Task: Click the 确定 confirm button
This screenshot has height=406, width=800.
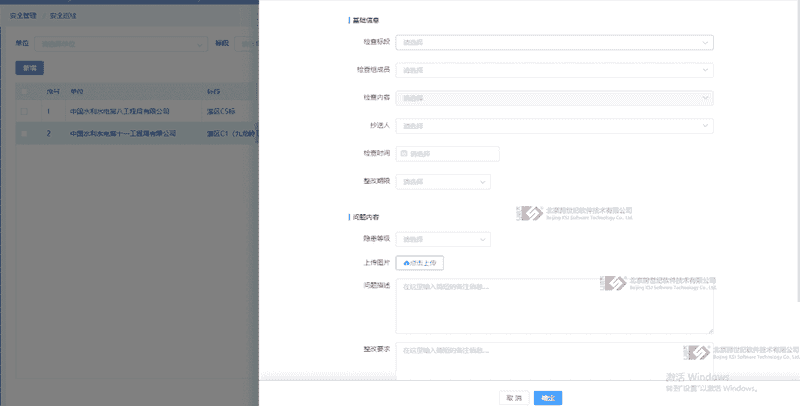Action: click(x=548, y=398)
